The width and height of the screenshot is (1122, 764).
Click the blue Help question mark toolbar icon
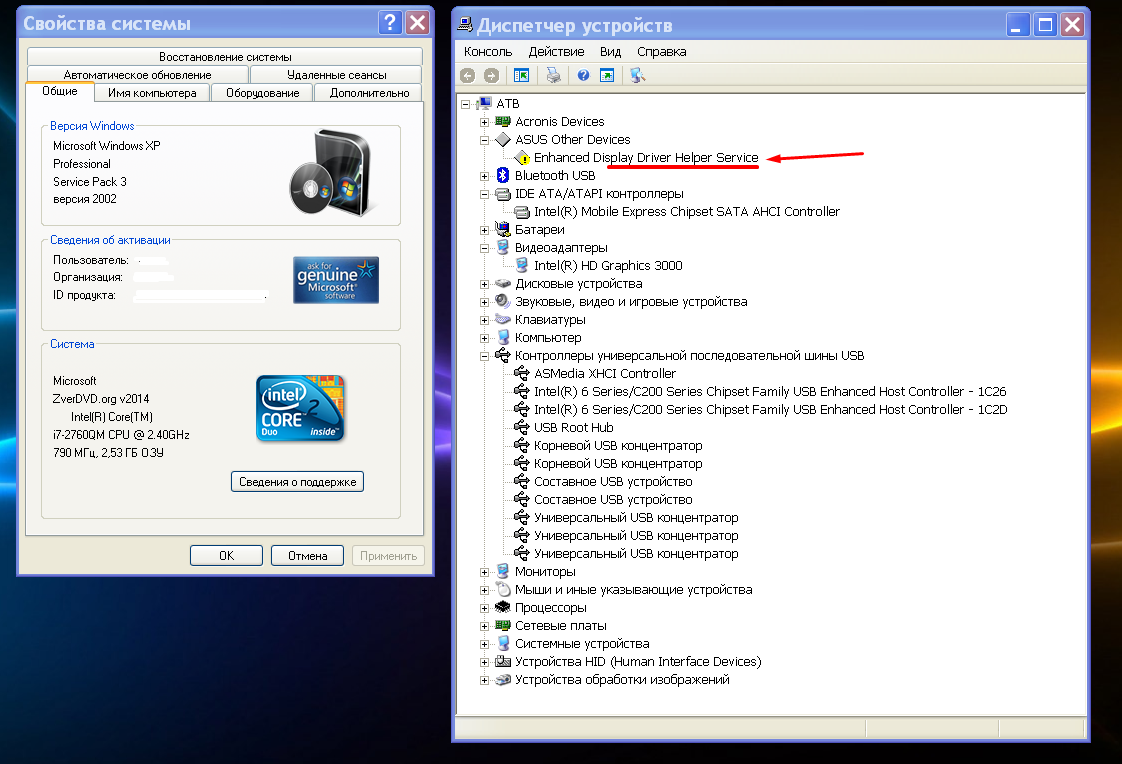pos(583,75)
